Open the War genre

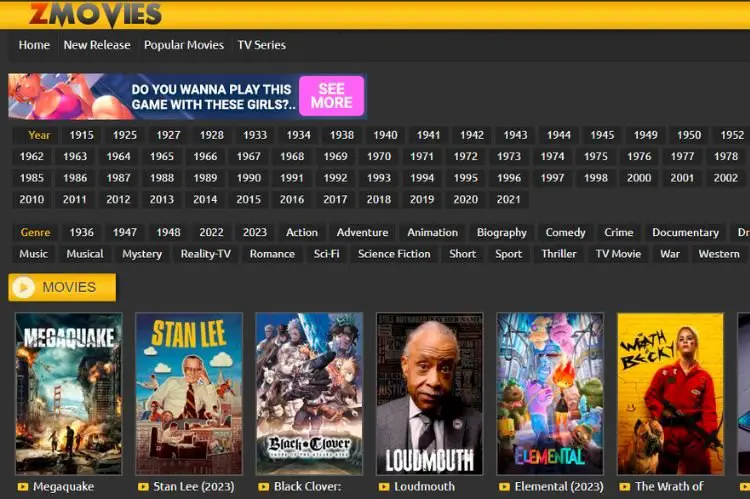pos(670,254)
